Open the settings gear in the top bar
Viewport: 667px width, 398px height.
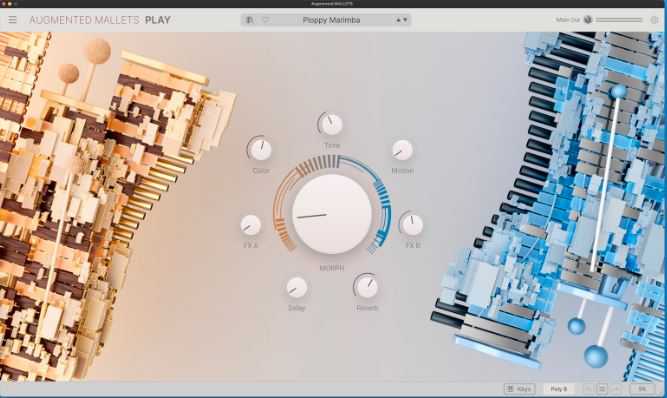click(655, 20)
